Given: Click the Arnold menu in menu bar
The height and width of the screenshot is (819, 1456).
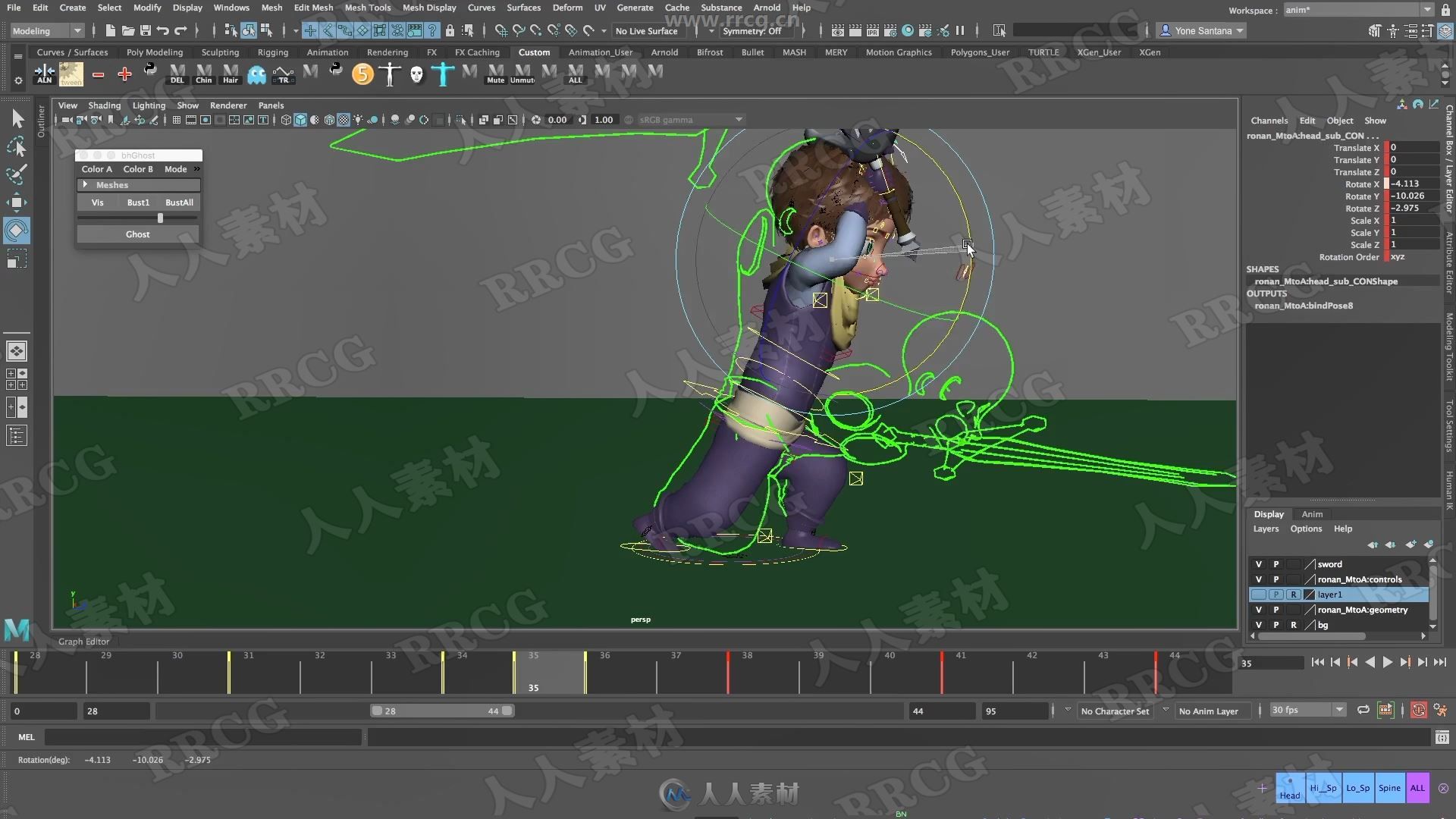Looking at the screenshot, I should coord(767,7).
